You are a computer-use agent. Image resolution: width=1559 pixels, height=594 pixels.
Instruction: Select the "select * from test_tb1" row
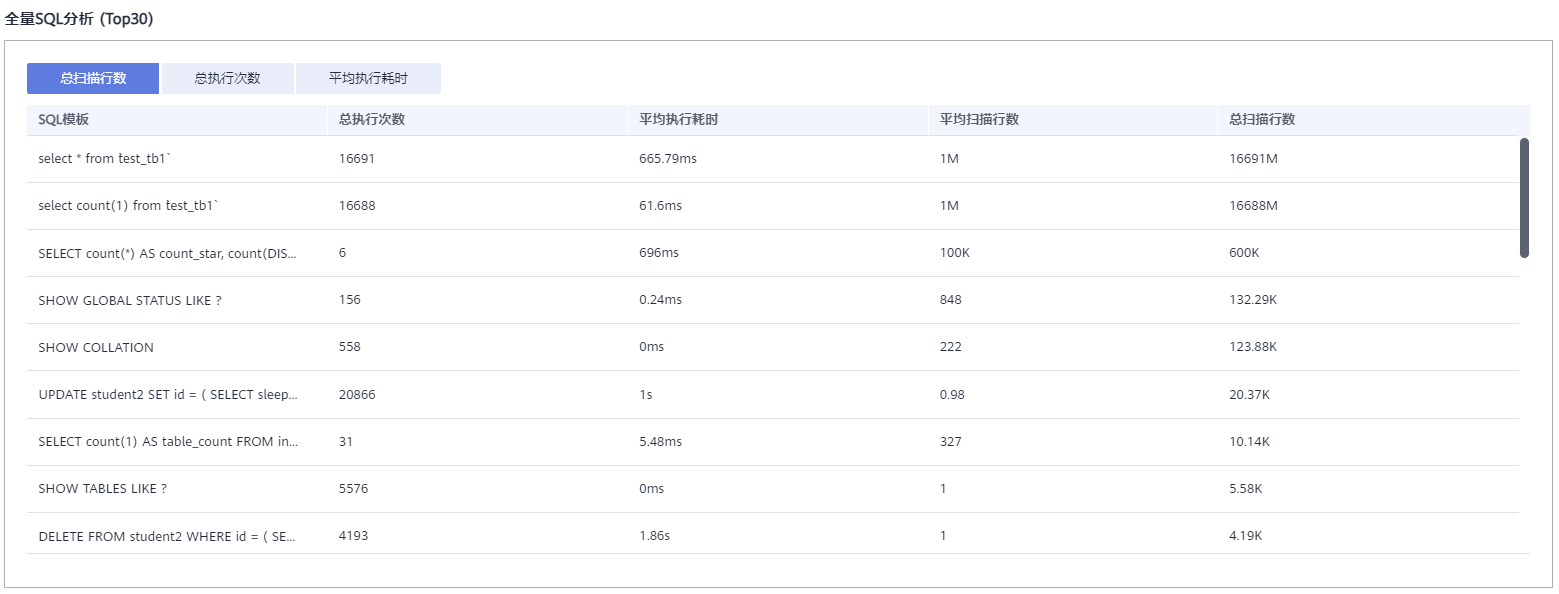773,159
